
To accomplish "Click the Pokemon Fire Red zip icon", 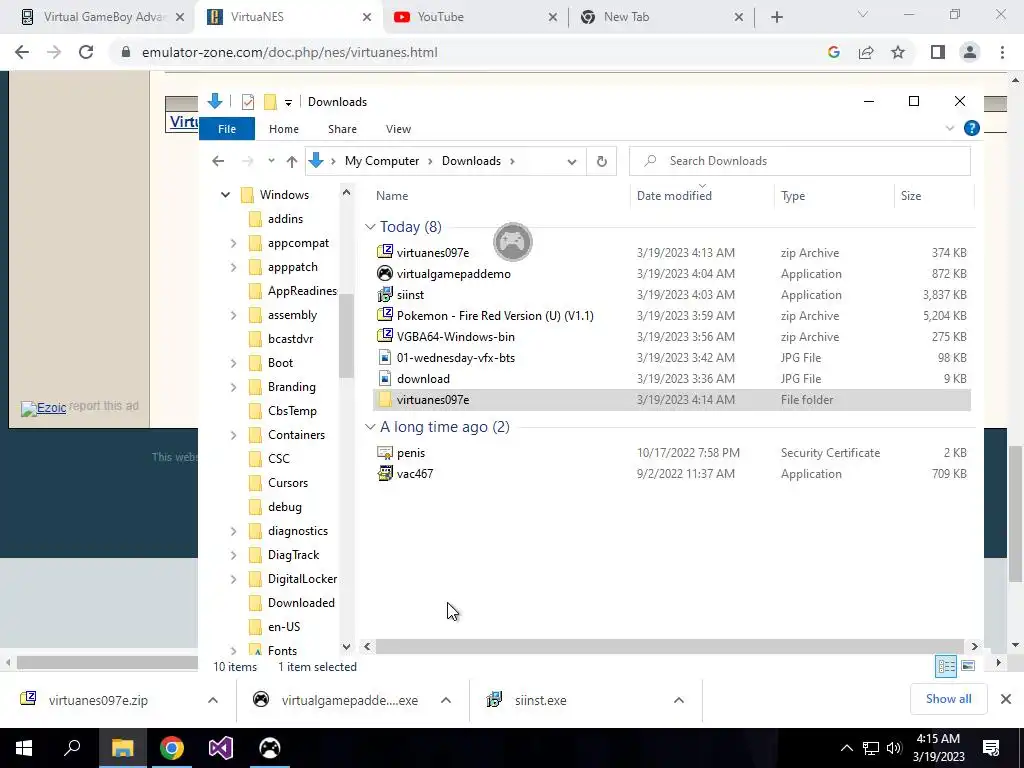I will (385, 315).
